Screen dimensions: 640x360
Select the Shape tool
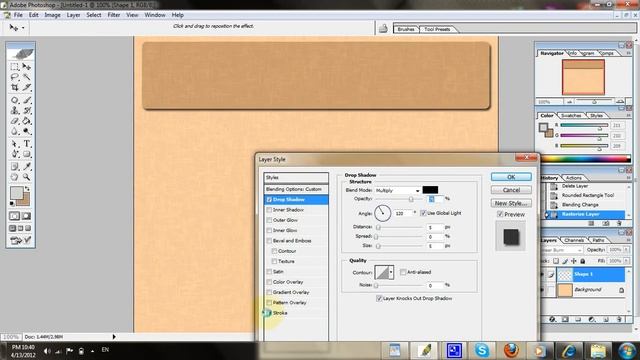pos(27,154)
